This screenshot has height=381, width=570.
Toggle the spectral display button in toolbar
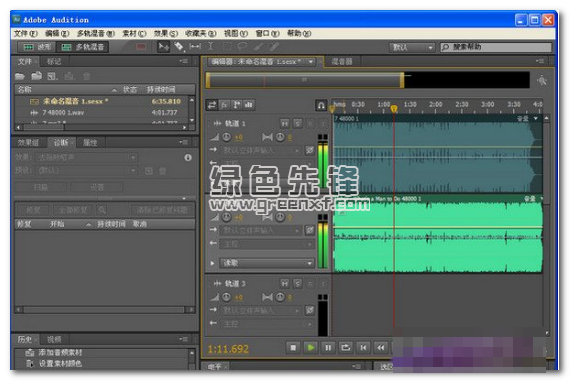point(140,47)
